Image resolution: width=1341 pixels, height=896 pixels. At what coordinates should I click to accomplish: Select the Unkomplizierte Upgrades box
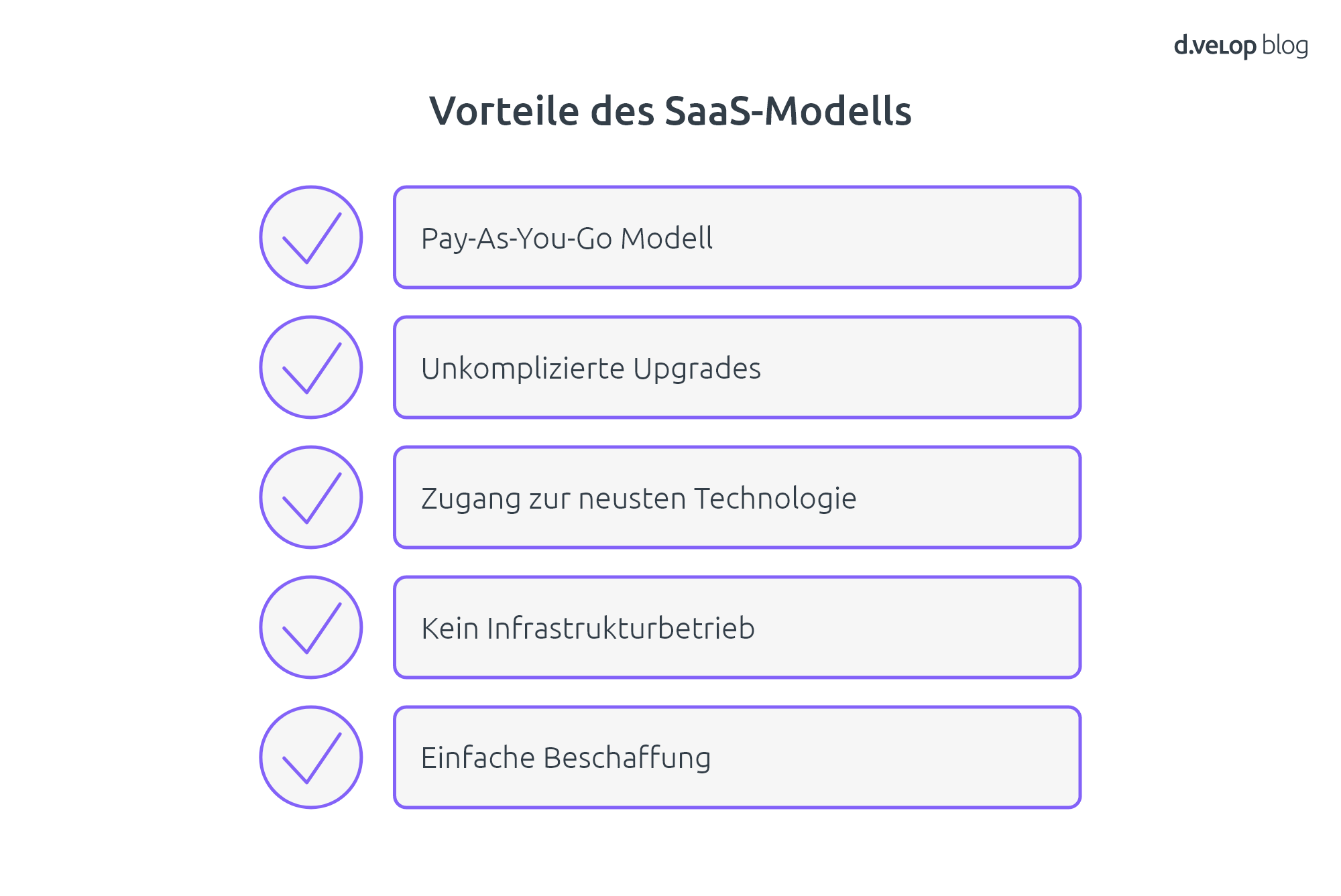tap(737, 367)
